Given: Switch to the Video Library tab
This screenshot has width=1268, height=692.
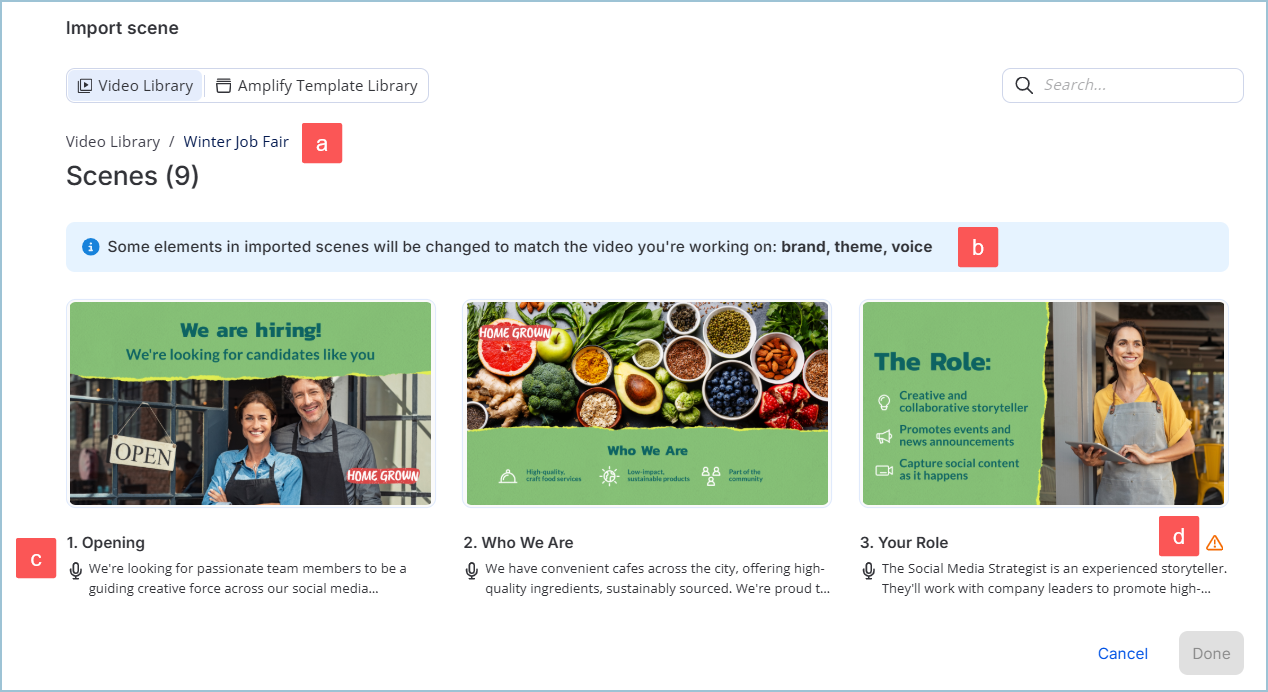Looking at the screenshot, I should tap(135, 86).
